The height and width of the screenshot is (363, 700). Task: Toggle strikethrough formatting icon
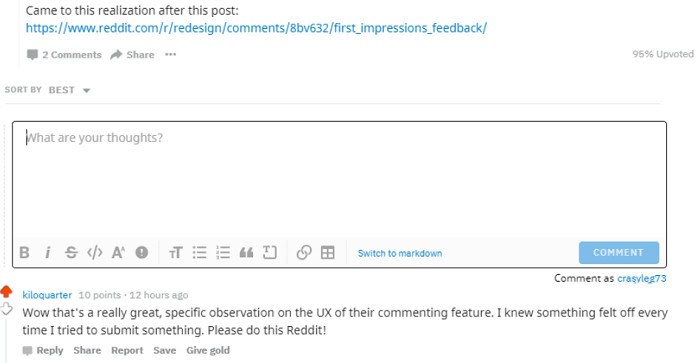click(71, 253)
